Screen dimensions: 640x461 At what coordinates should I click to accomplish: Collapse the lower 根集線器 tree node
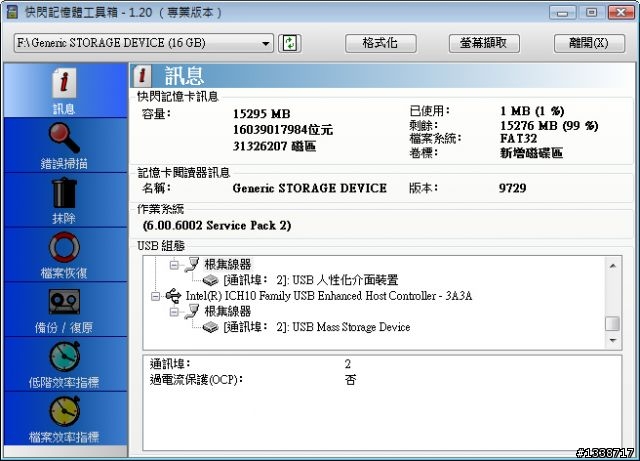click(x=174, y=312)
